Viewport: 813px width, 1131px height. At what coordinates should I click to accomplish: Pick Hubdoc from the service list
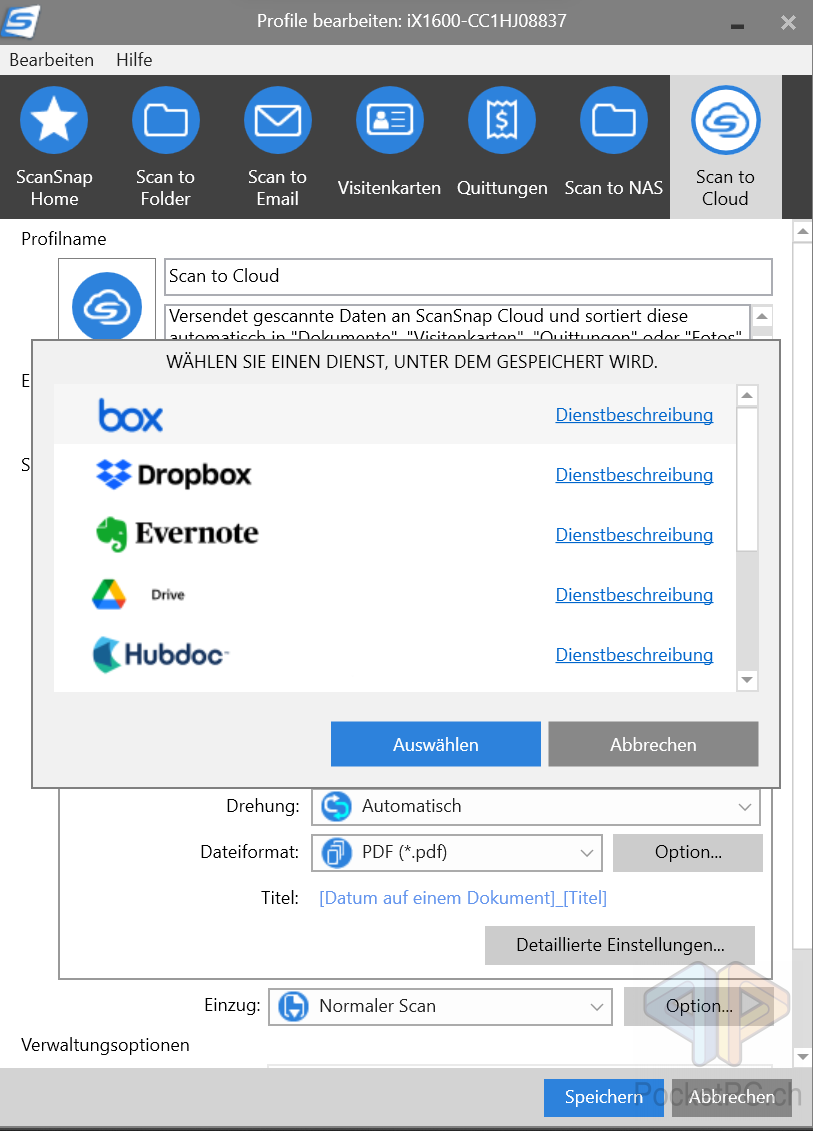coord(395,654)
